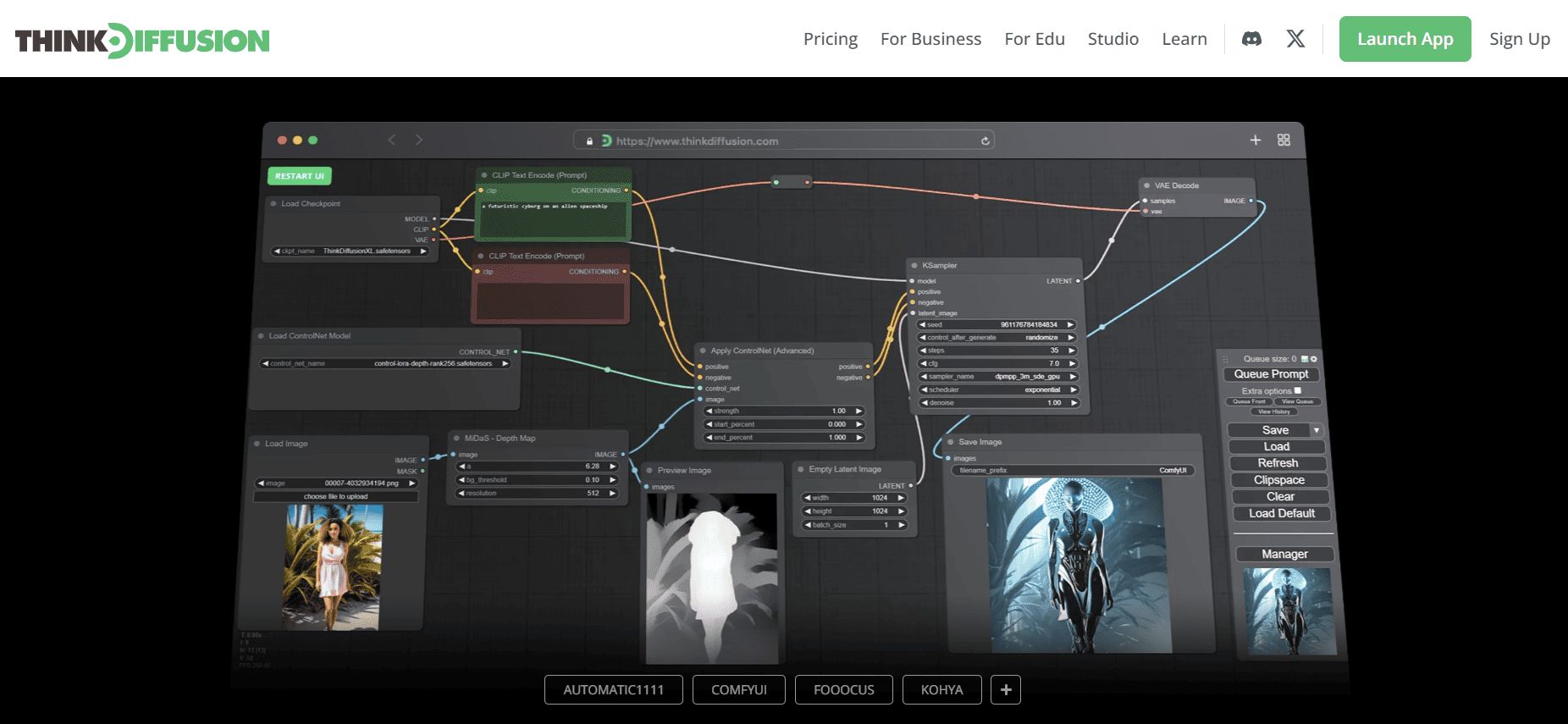The height and width of the screenshot is (724, 1568).
Task: Click the ThinkDiffusion logo
Action: (142, 40)
